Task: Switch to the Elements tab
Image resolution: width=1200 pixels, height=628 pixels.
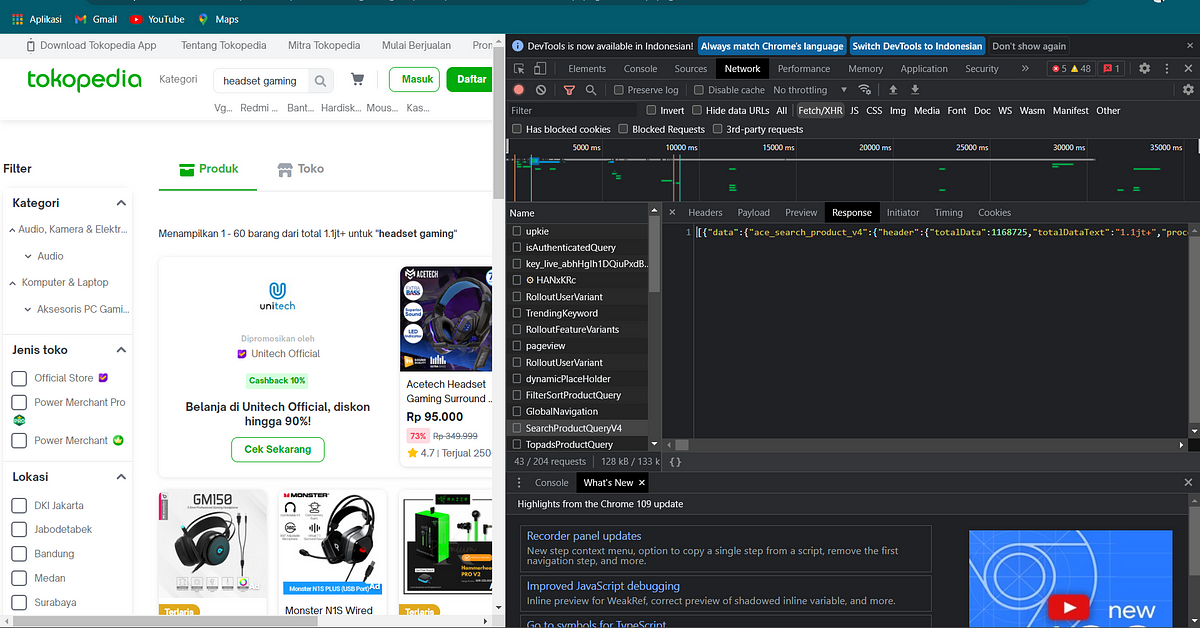Action: point(587,69)
